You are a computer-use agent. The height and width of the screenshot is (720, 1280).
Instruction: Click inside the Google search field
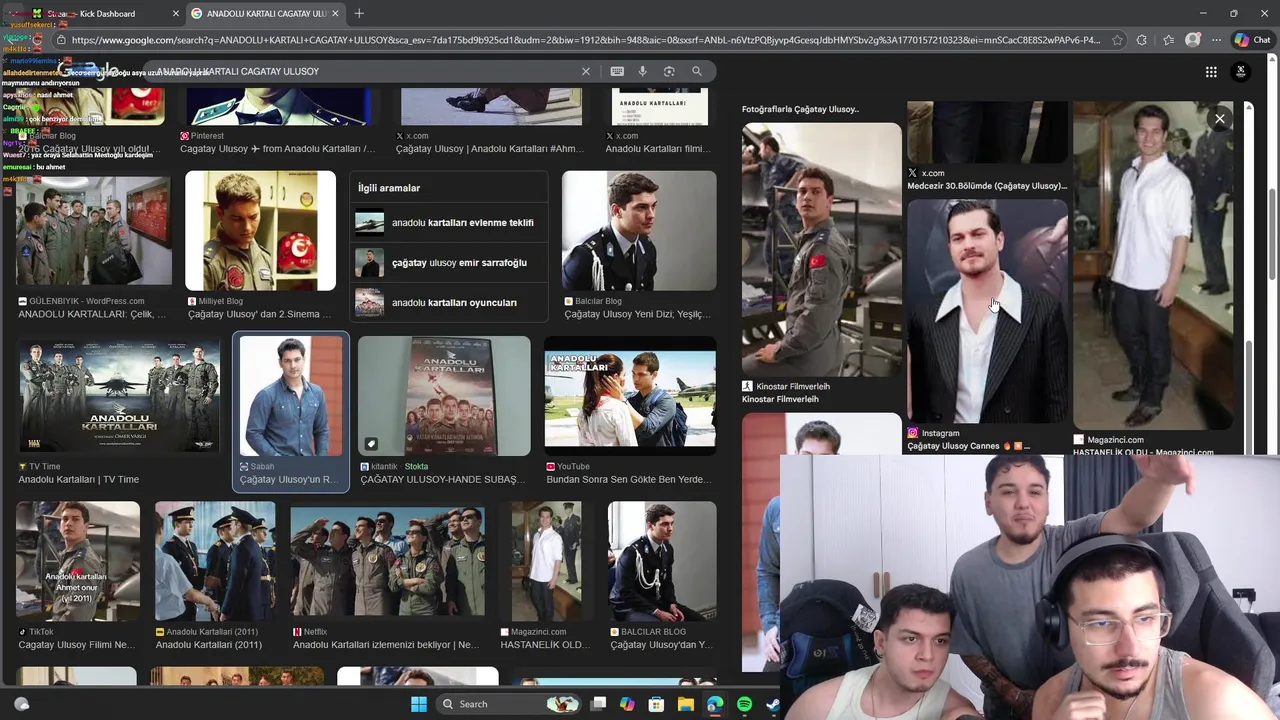point(365,71)
